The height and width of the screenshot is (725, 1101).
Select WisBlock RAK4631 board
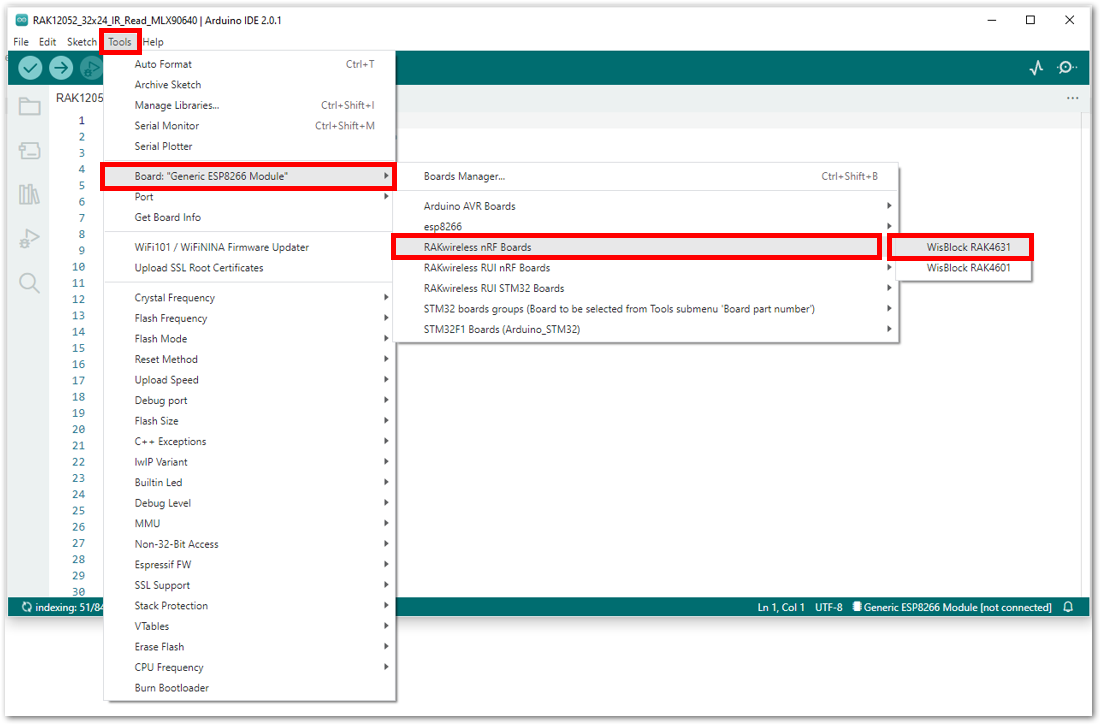click(x=961, y=247)
